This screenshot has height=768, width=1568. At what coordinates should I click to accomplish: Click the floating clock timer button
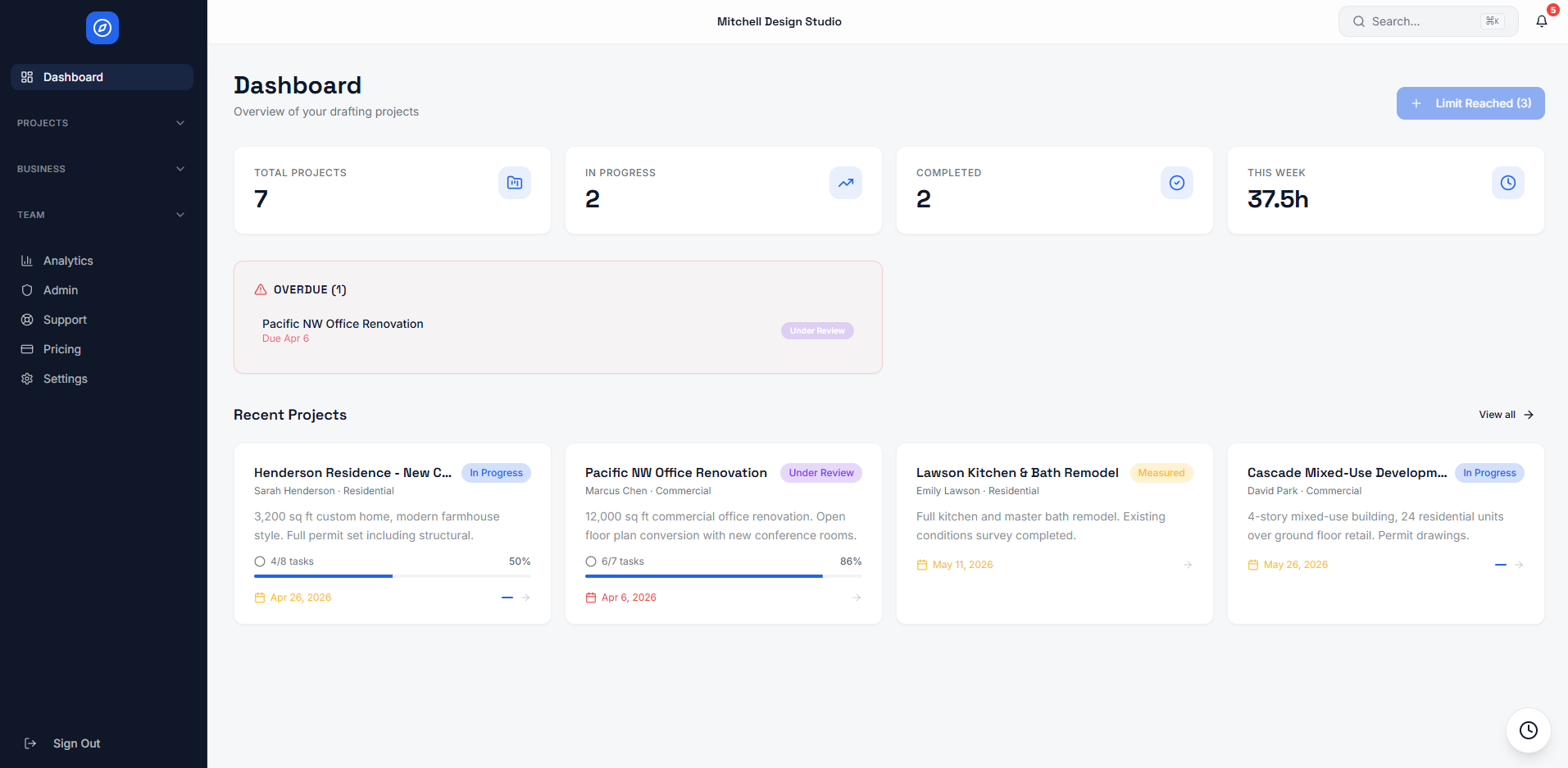point(1528,729)
